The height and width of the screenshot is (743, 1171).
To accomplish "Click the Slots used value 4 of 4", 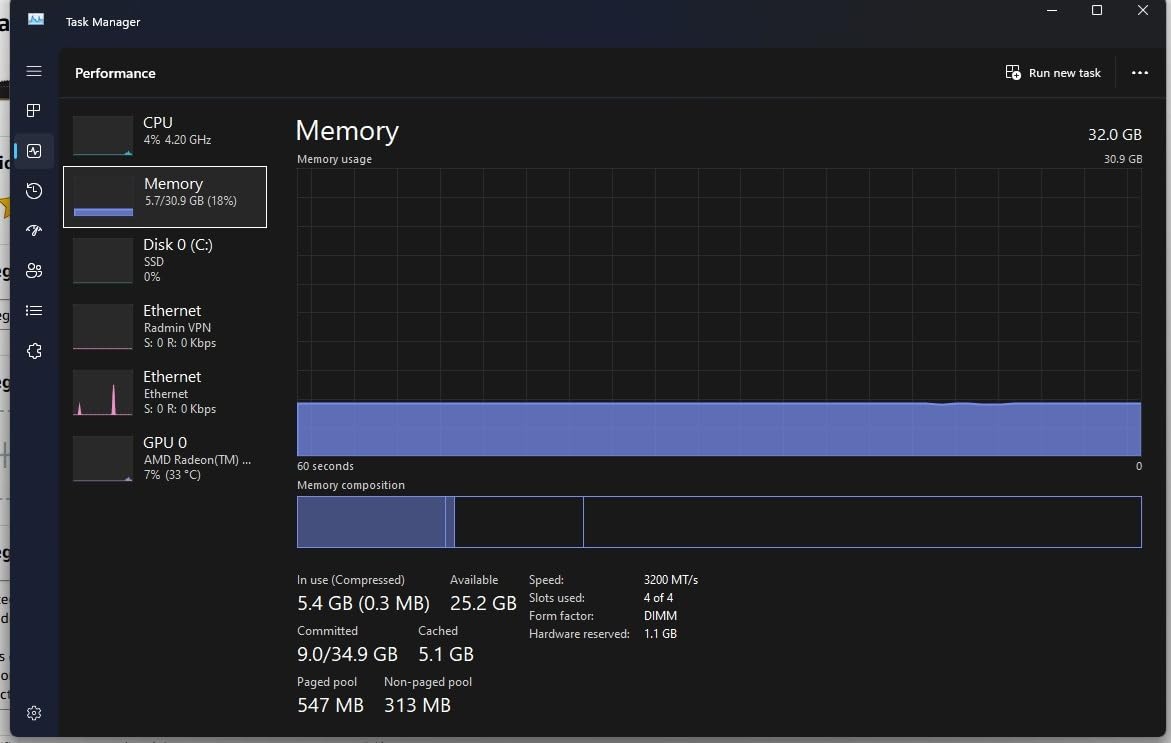I will pos(658,597).
